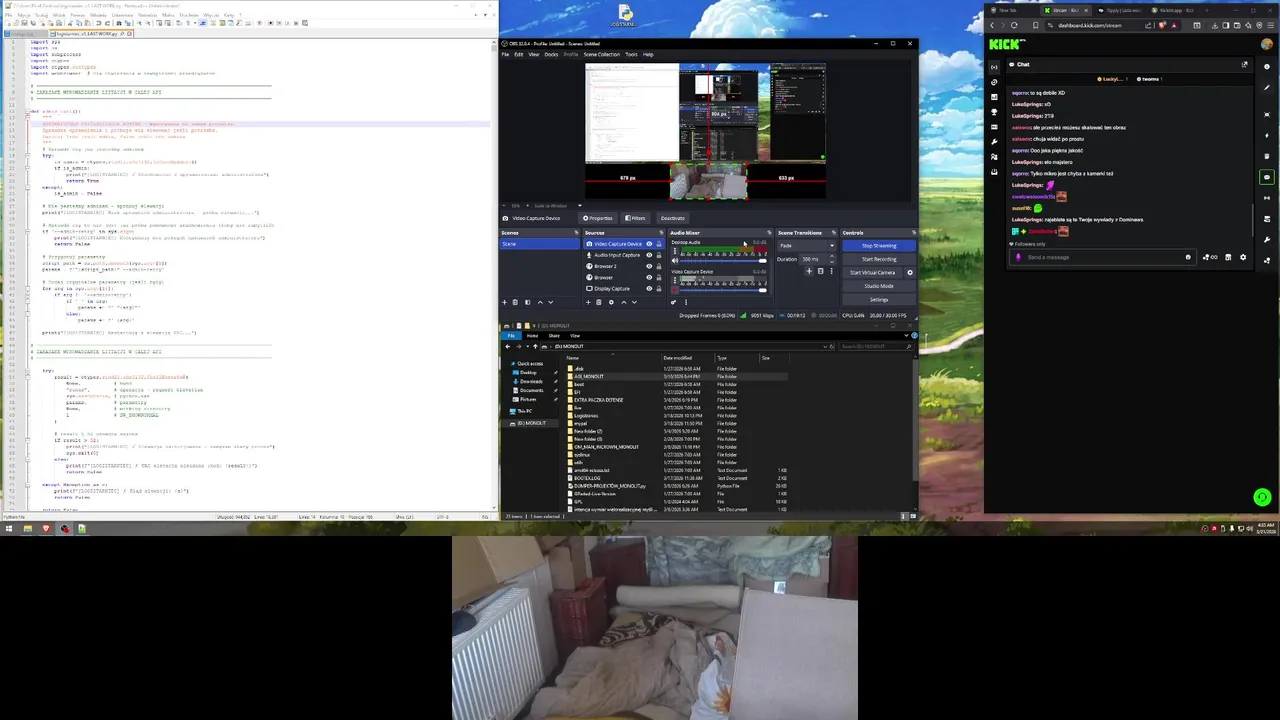Add a new scene in OBS

coord(505,302)
